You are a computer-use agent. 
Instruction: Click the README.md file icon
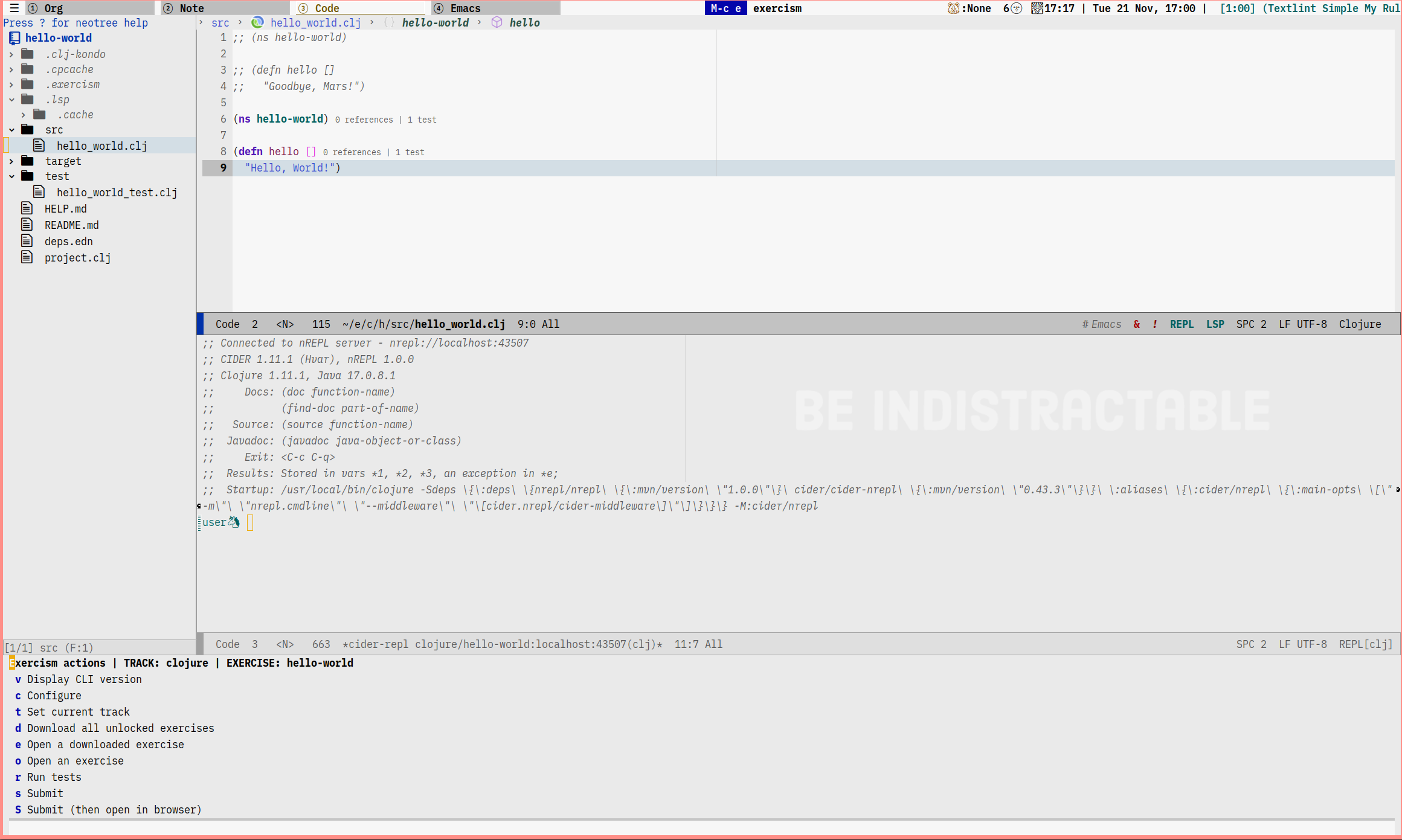tap(27, 225)
